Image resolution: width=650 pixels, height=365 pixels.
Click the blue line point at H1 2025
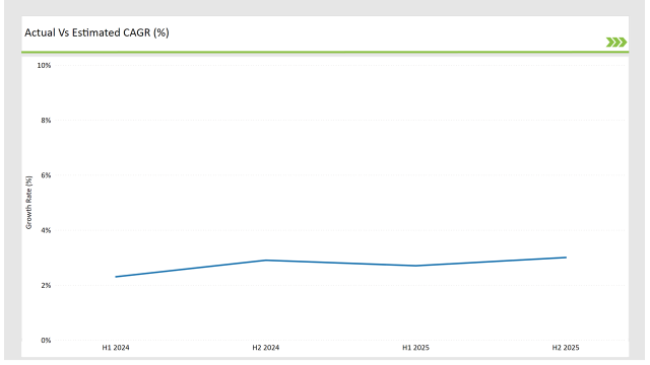416,266
